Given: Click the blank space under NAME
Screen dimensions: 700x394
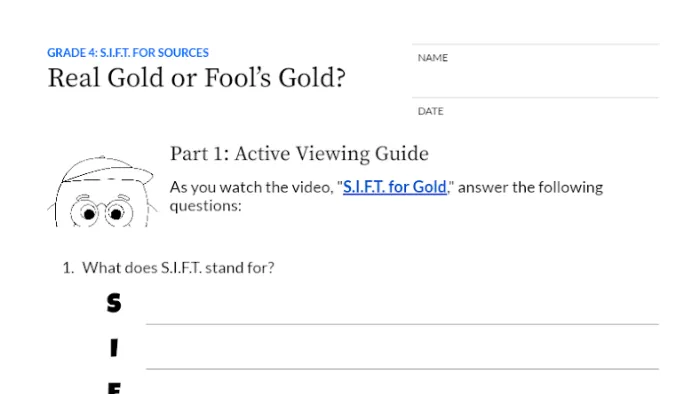Looking at the screenshot, I should pos(535,79).
